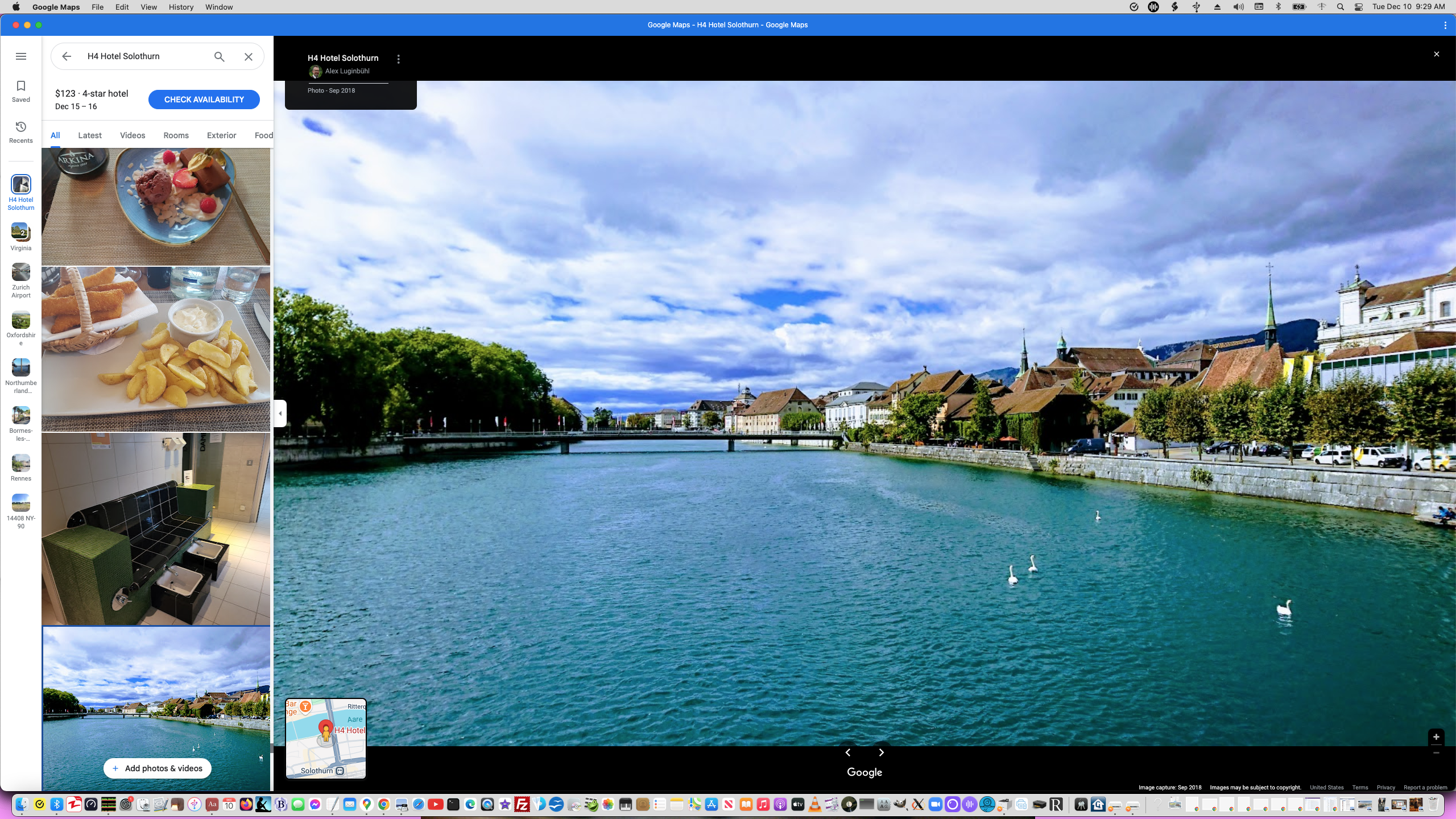Zoom in on photo with plus
1456x819 pixels.
pos(1436,737)
